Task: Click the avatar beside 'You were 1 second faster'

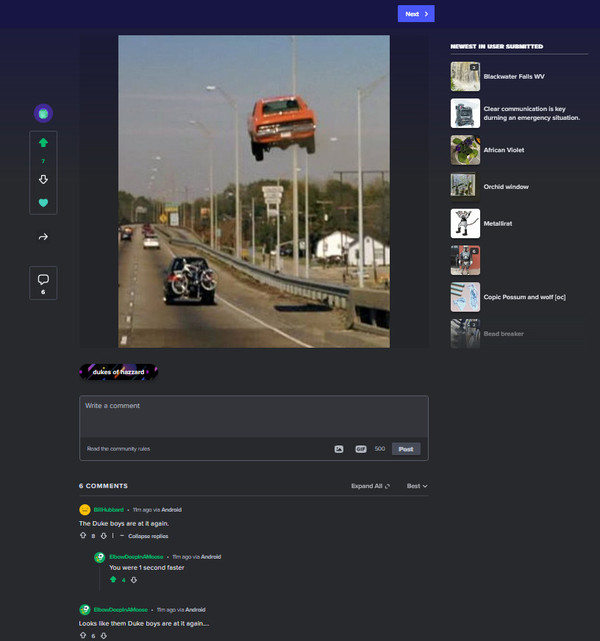Action: [100, 557]
